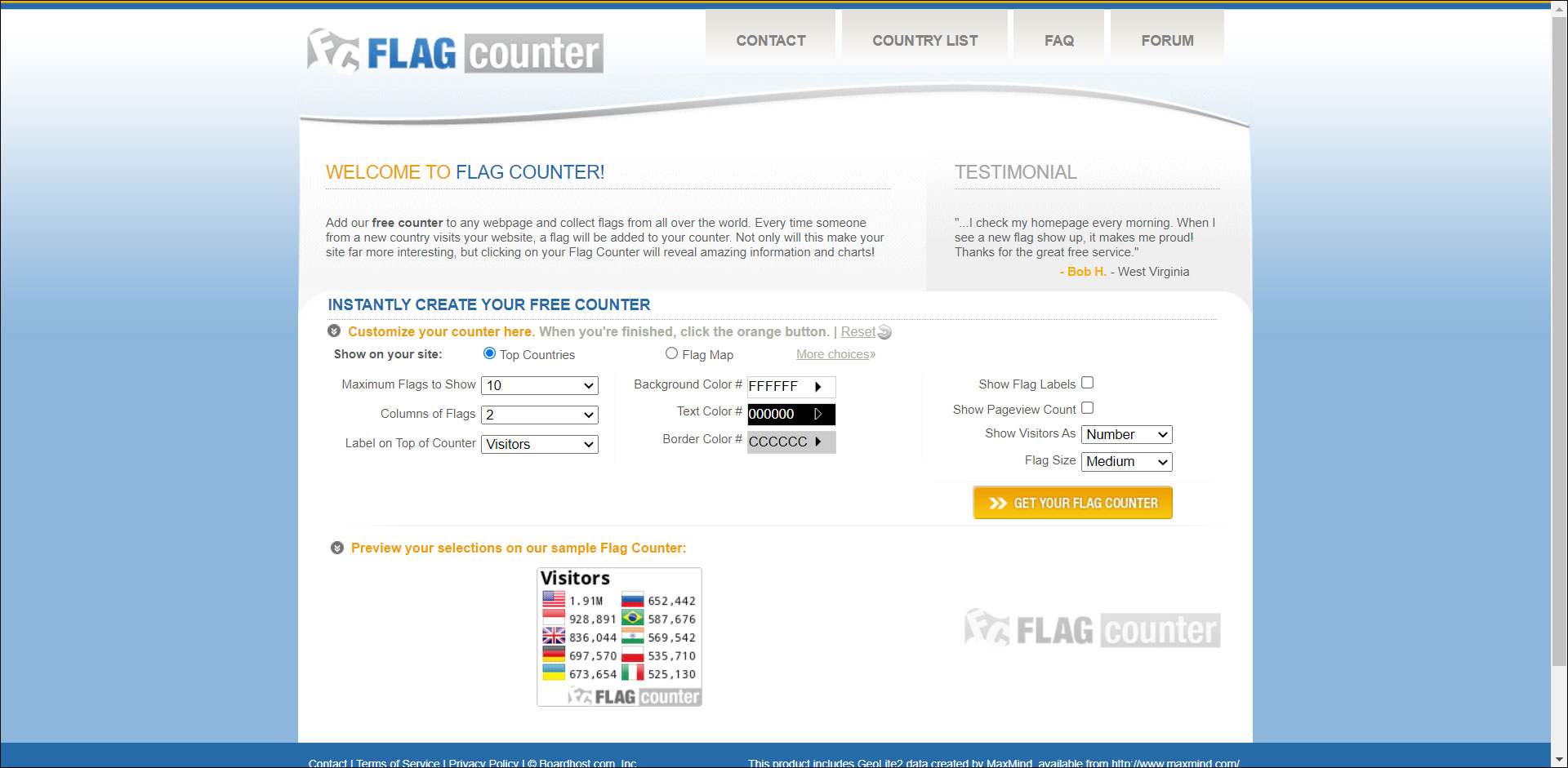Click the 'Bob H.' testimonial name

[1086, 272]
